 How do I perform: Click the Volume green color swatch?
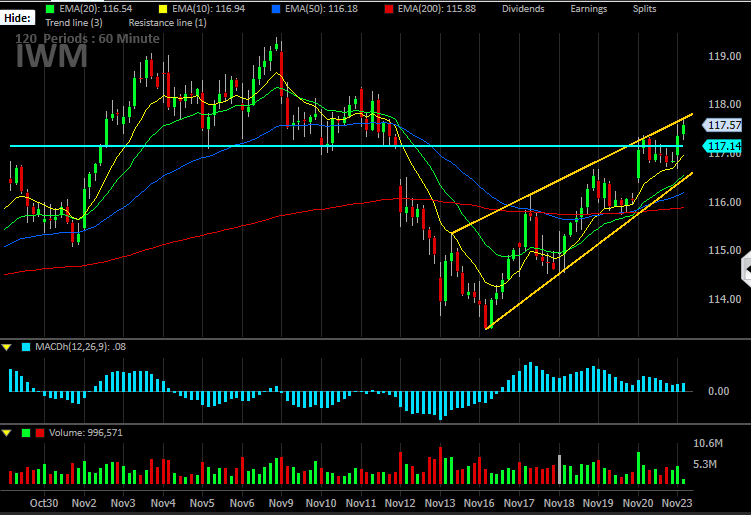pos(26,433)
